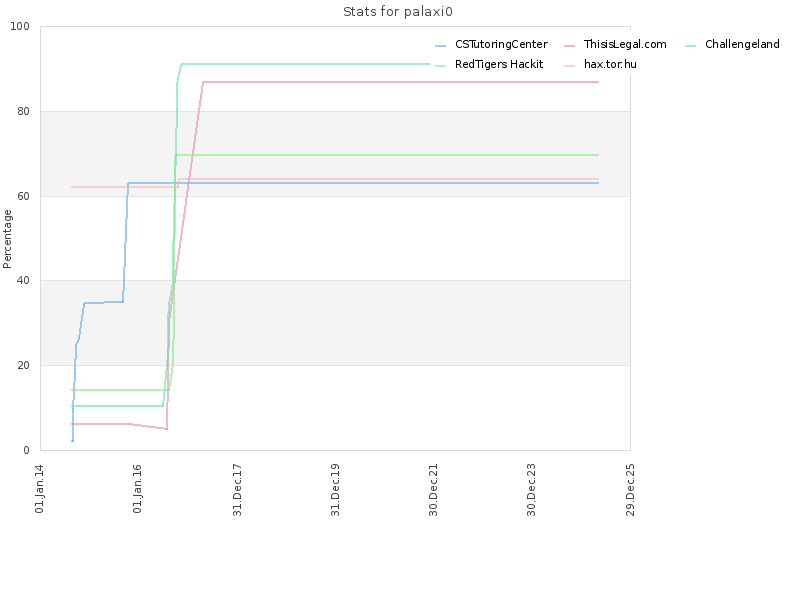The width and height of the screenshot is (800, 600).
Task: Select the 31.Dec.19 x-axis date label
Action: pyautogui.click(x=335, y=490)
